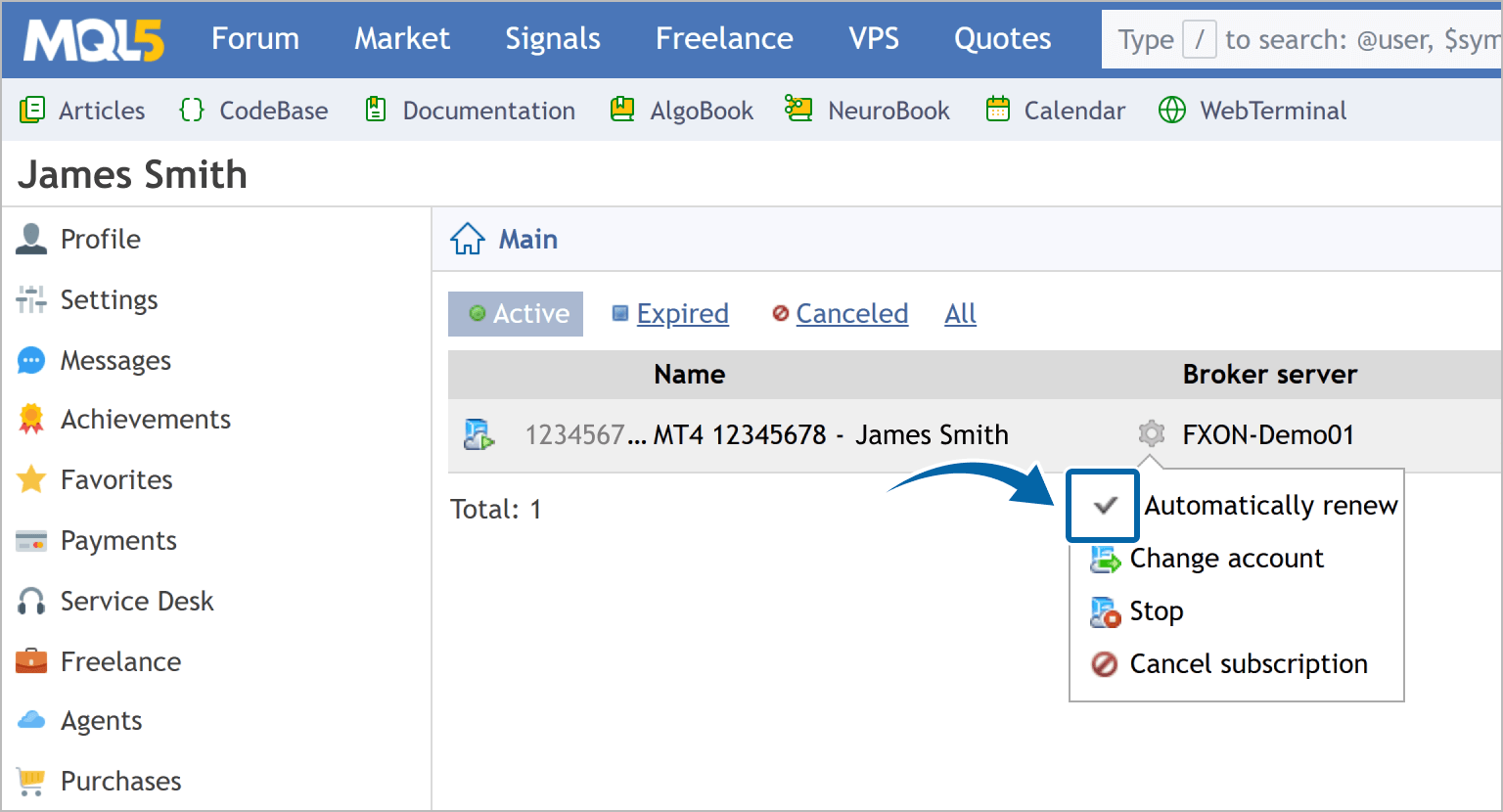Focus the site search field
This screenshot has height=812, width=1503.
click(x=1301, y=39)
